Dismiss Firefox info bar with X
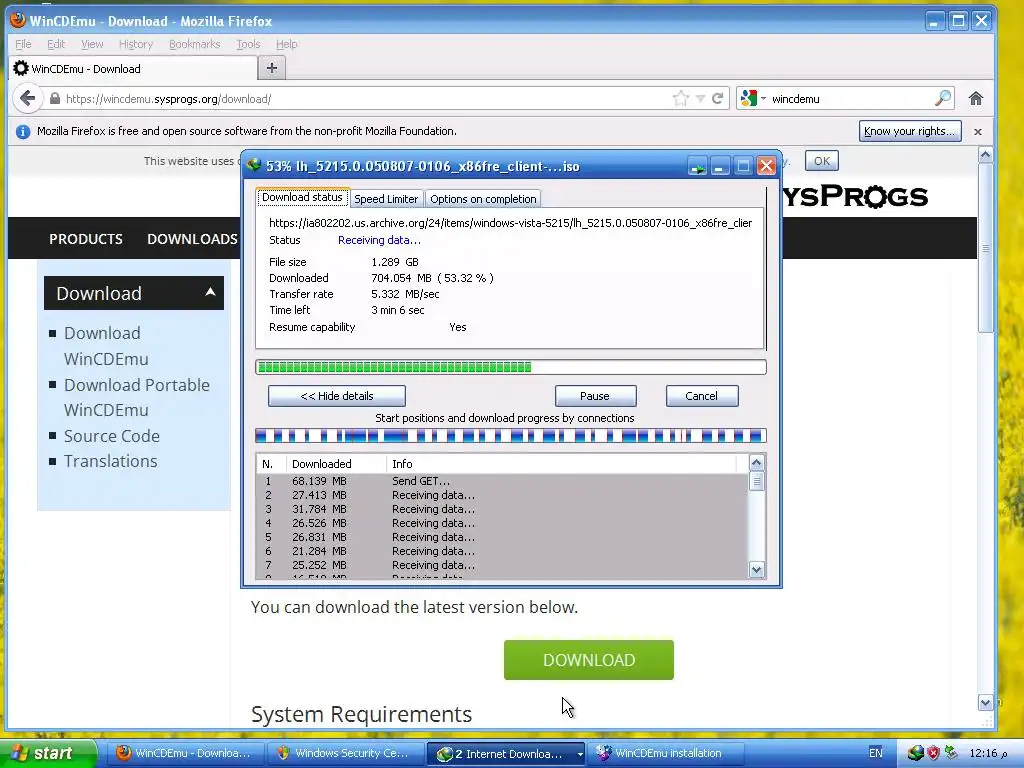 (978, 131)
